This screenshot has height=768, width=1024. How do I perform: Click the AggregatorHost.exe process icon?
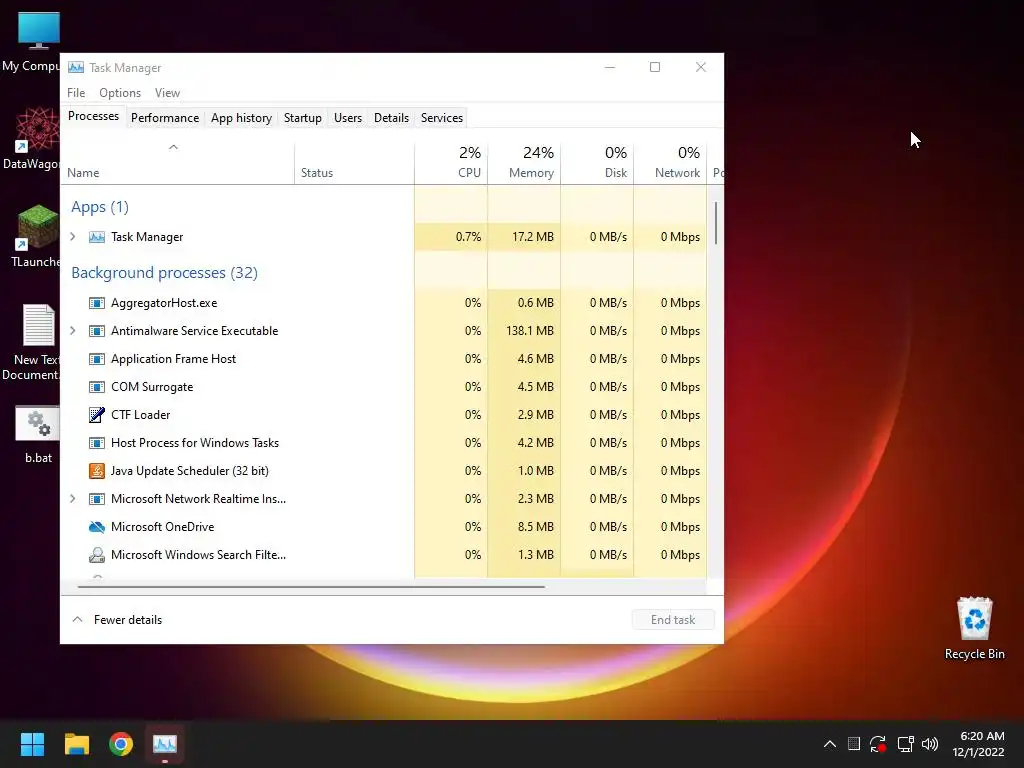pyautogui.click(x=97, y=303)
